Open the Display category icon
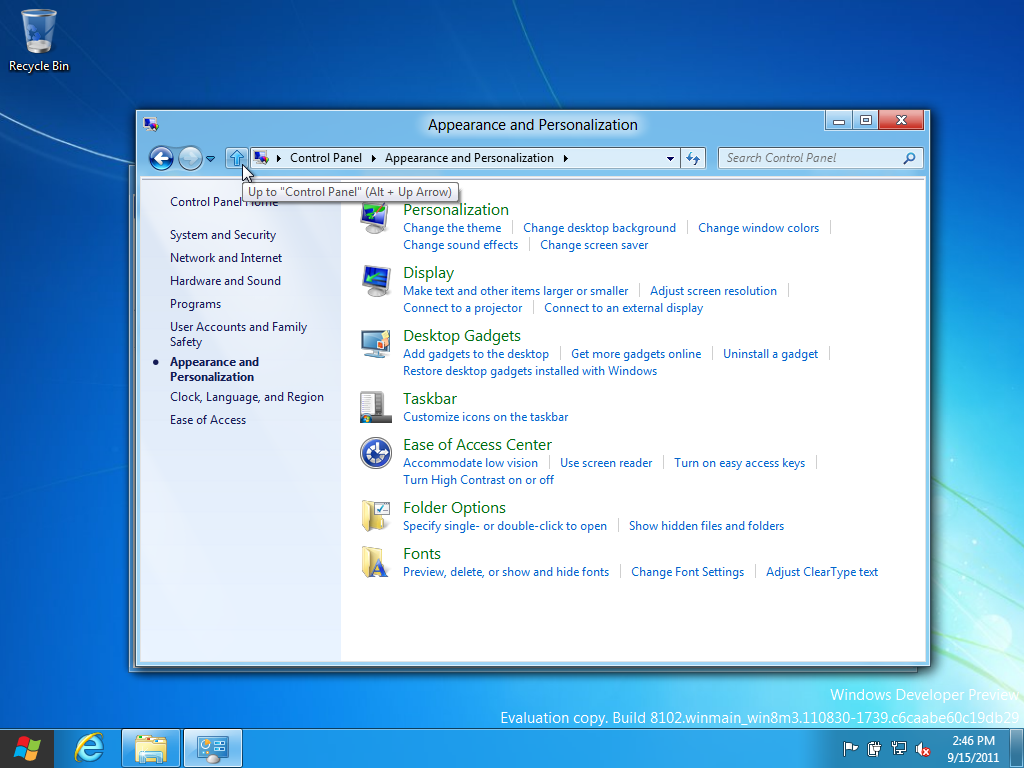 tap(375, 281)
